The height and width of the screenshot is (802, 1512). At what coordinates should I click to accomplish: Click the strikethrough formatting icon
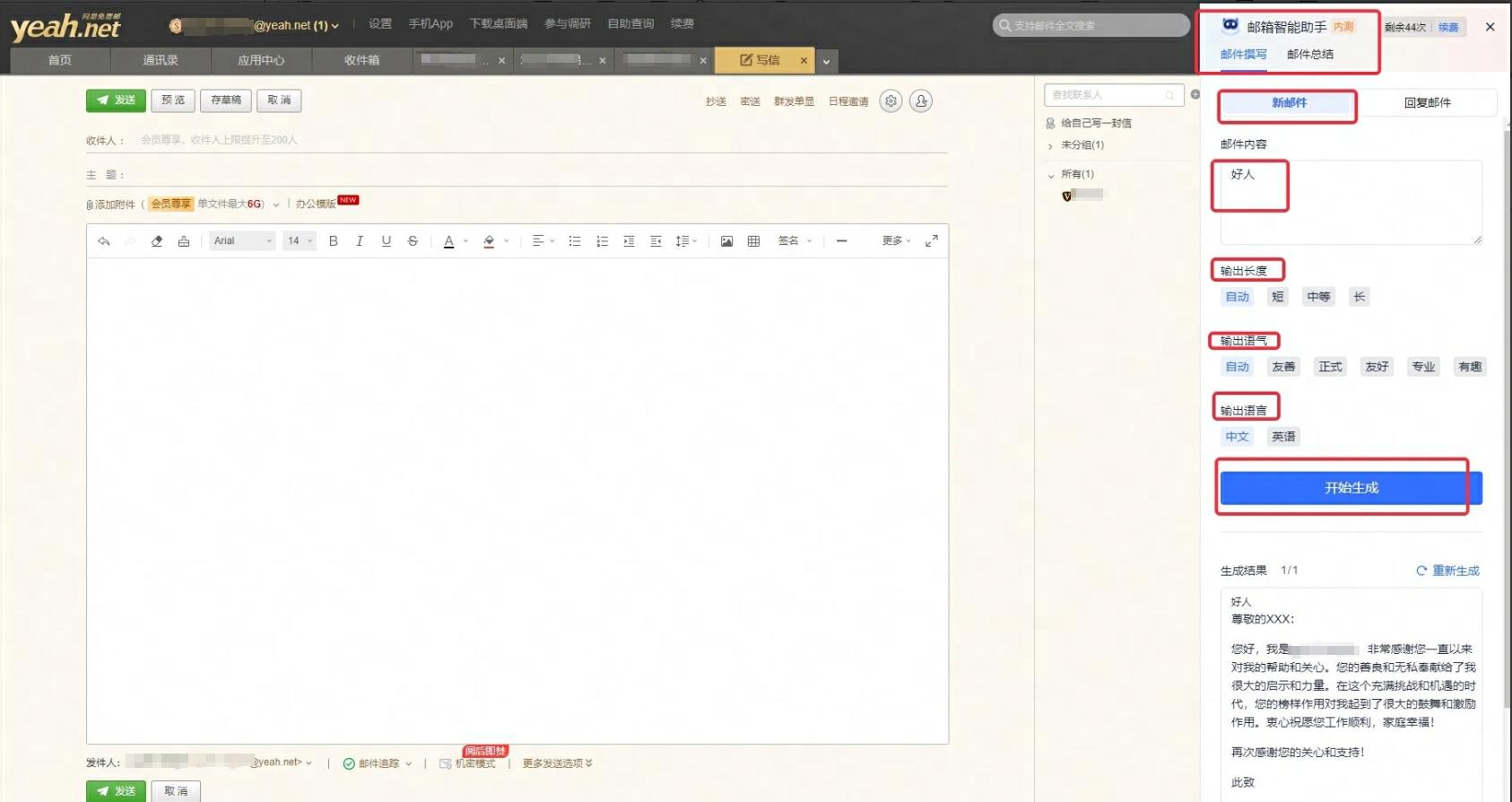tap(413, 240)
